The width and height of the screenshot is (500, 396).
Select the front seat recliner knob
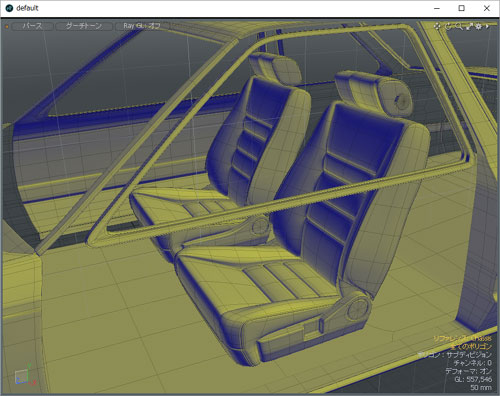coord(358,309)
